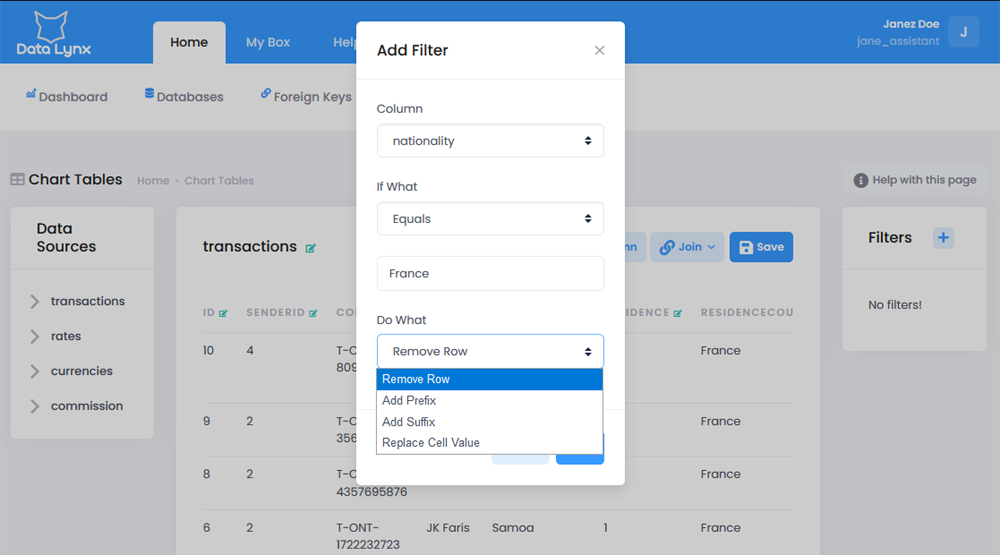
Task: Switch to the My Box tab
Action: tap(268, 42)
